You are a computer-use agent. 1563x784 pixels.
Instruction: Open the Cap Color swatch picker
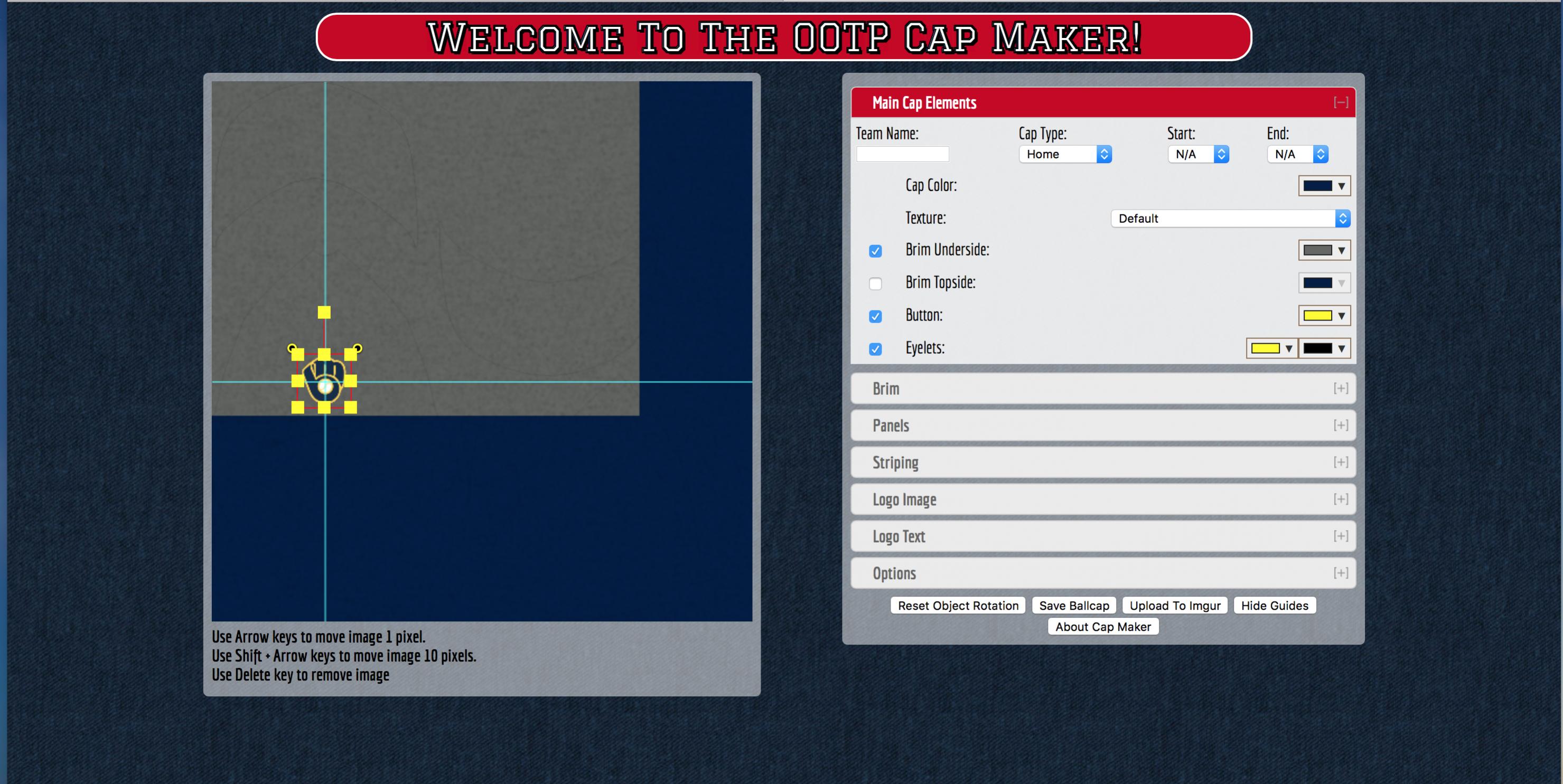[1324, 185]
